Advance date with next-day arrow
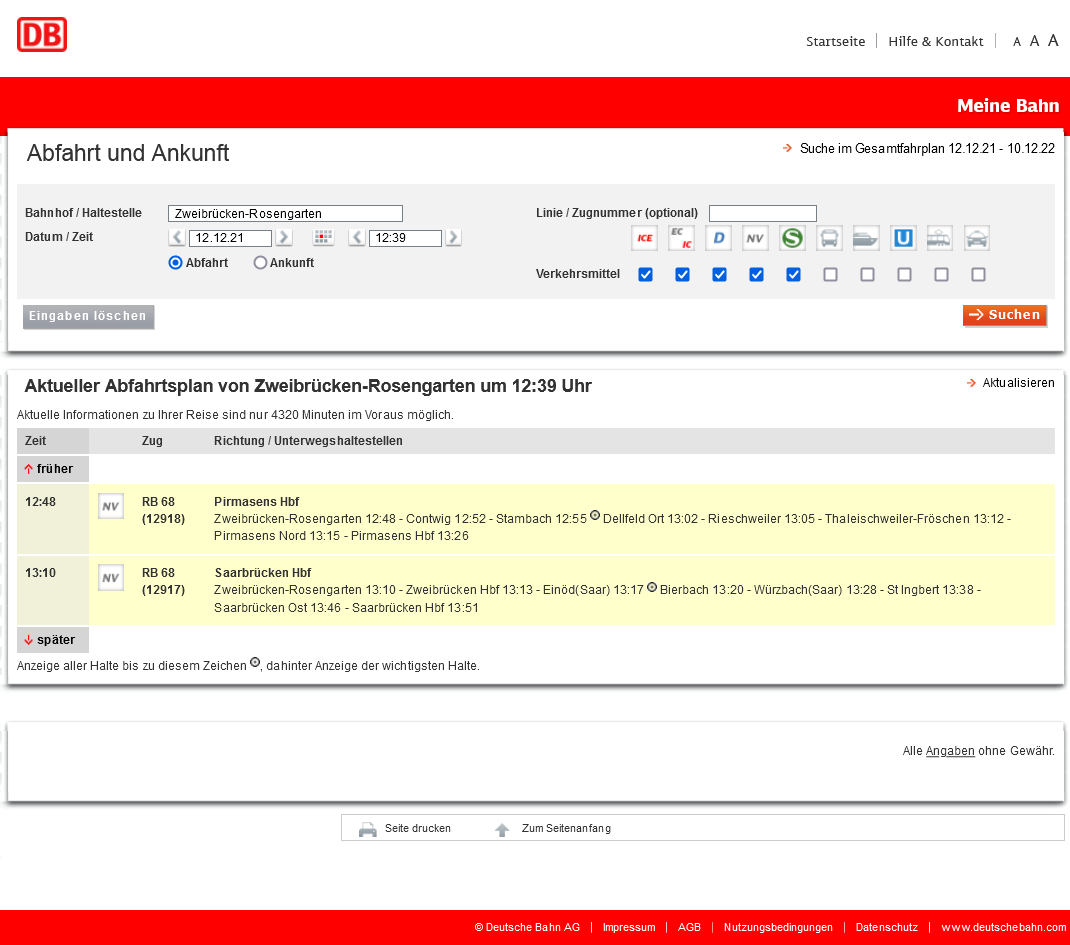1070x945 pixels. pos(284,237)
